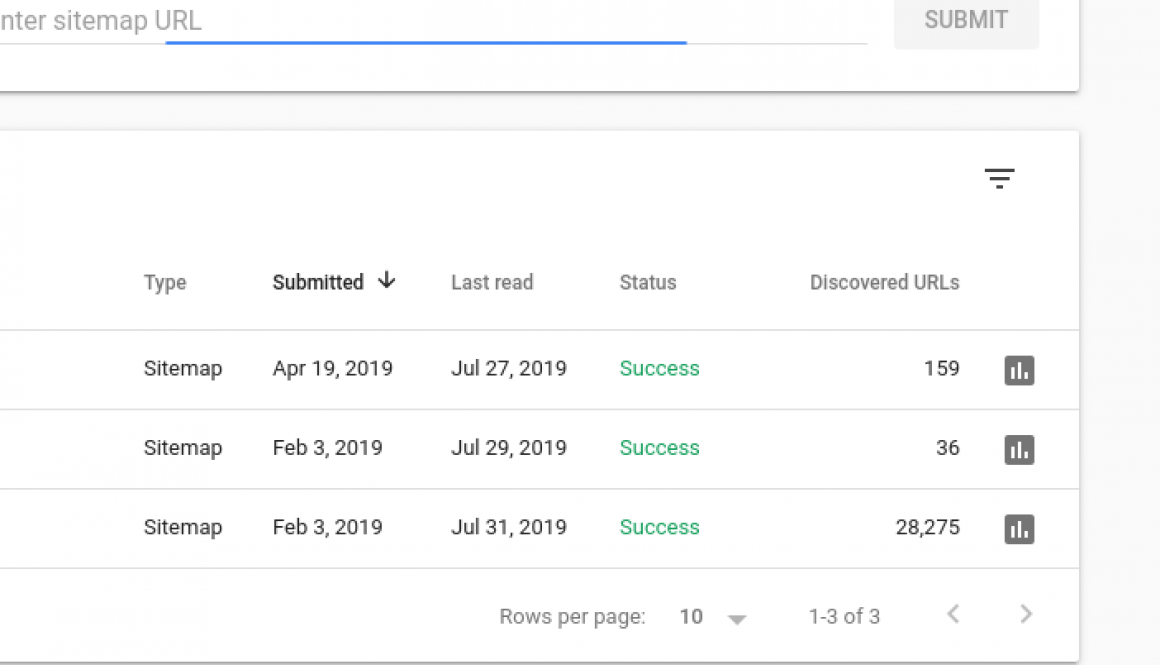Toggle Submitted column sort arrow
The height and width of the screenshot is (665, 1160).
(387, 281)
